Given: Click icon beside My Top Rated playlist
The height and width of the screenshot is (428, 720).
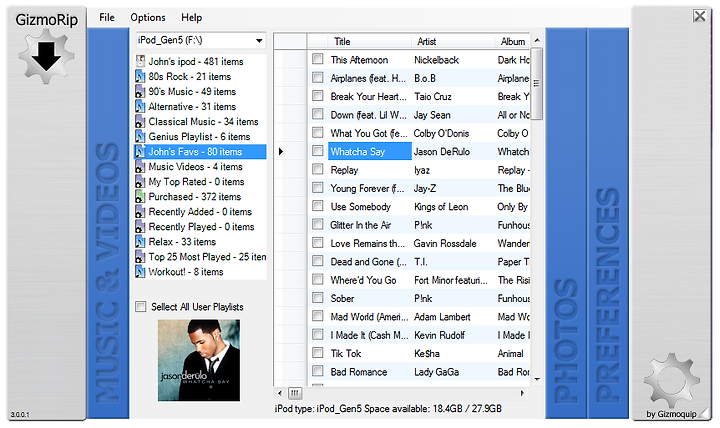Looking at the screenshot, I should 141,181.
